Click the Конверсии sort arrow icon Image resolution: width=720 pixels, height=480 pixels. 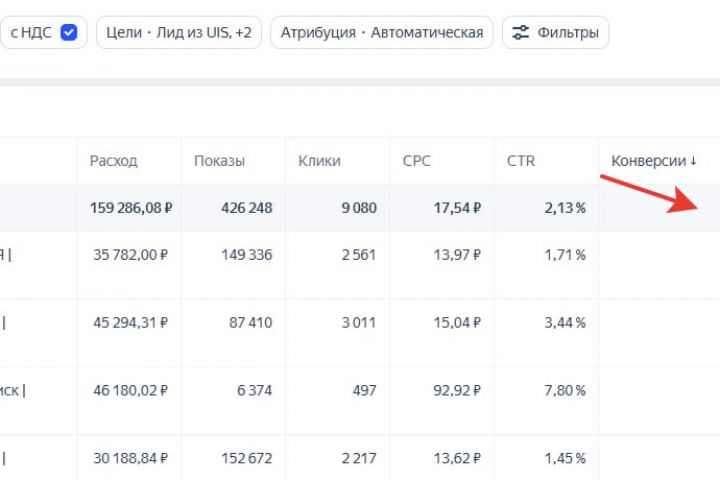click(693, 161)
